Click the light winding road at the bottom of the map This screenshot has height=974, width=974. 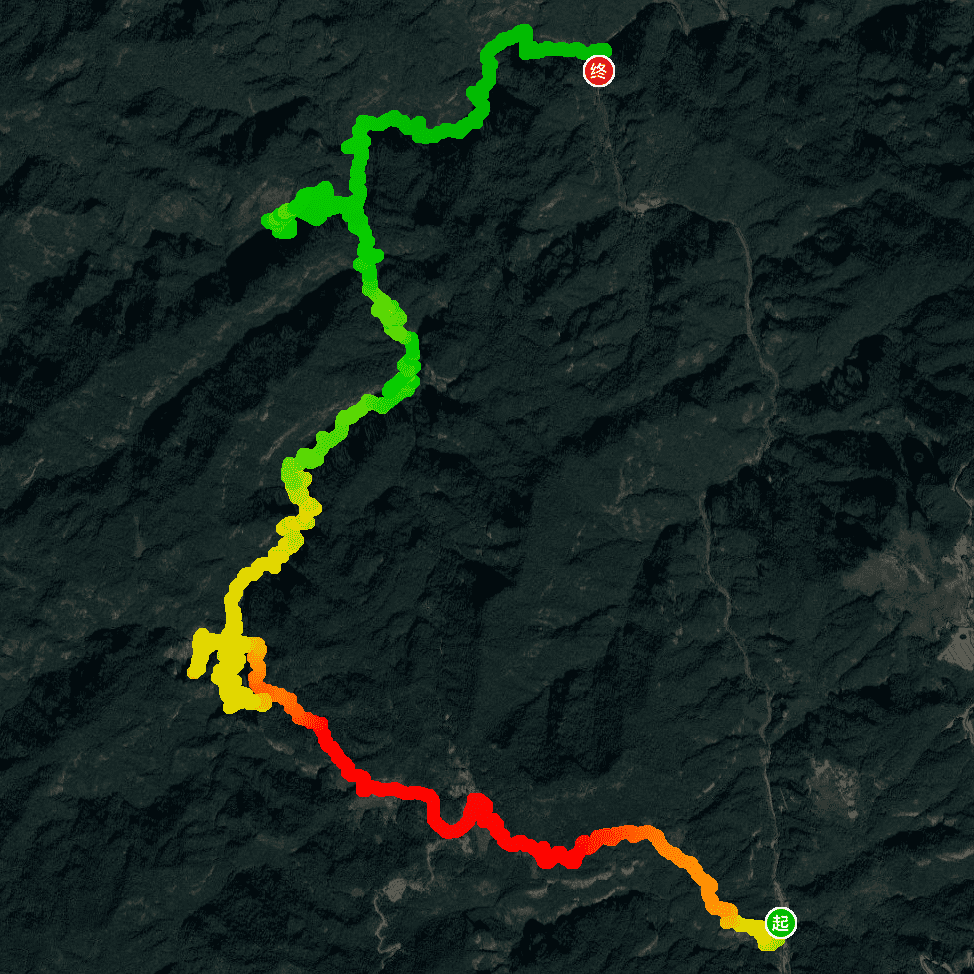tap(380, 926)
